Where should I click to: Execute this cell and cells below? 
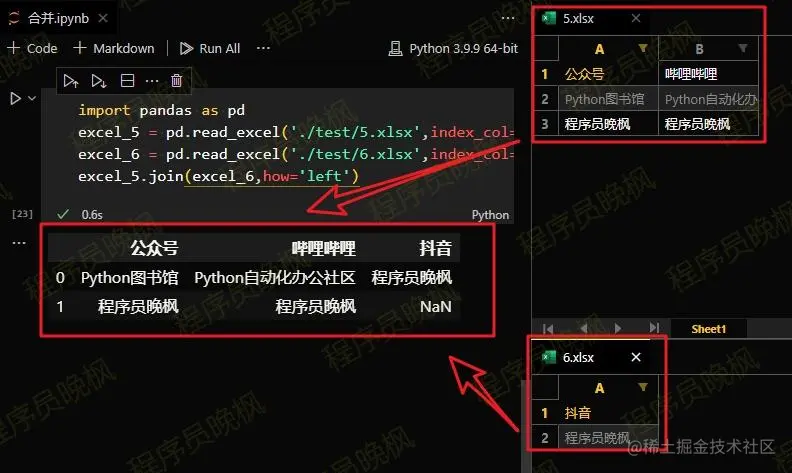98,81
